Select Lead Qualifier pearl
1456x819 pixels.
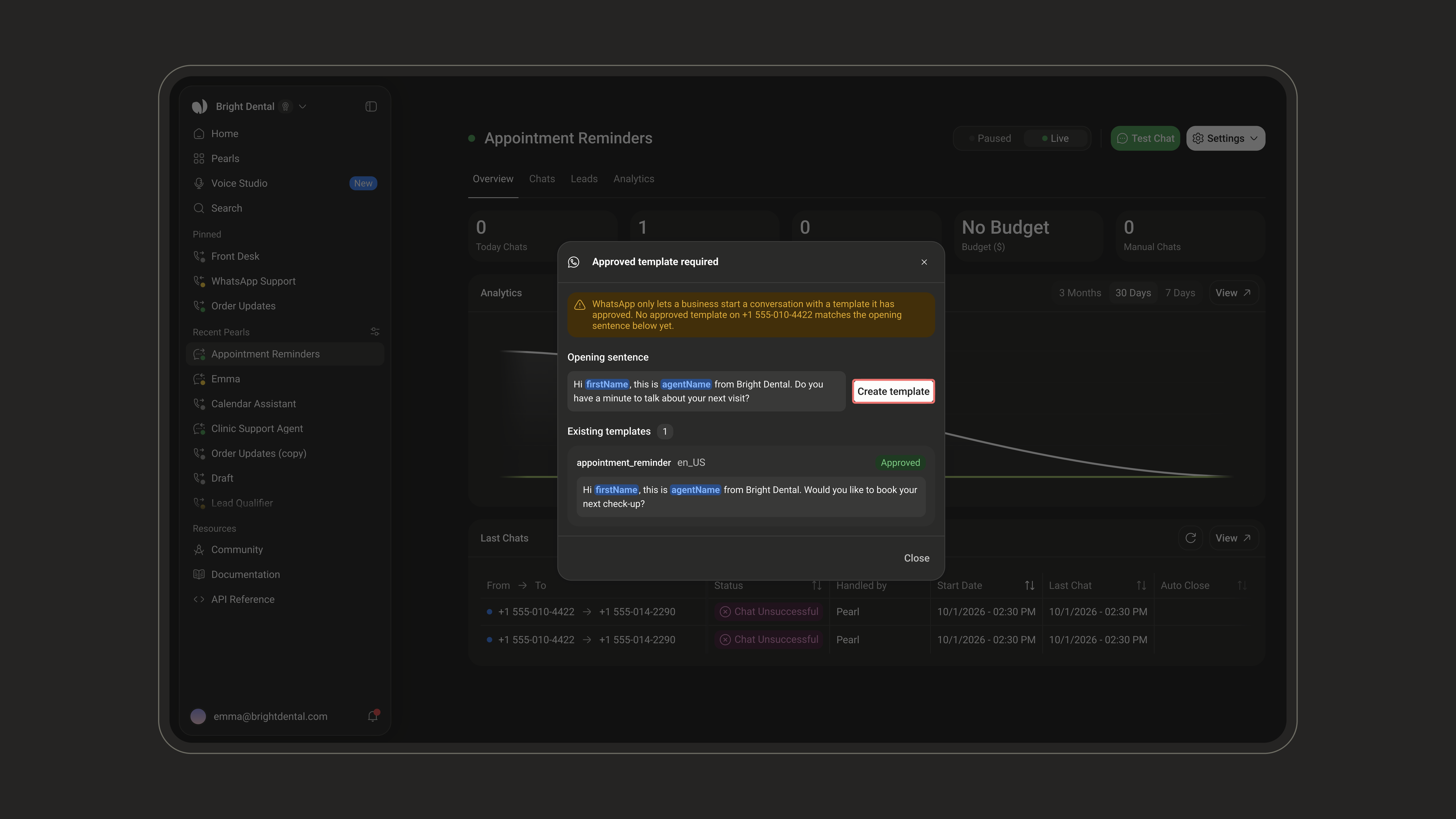[x=285, y=503]
